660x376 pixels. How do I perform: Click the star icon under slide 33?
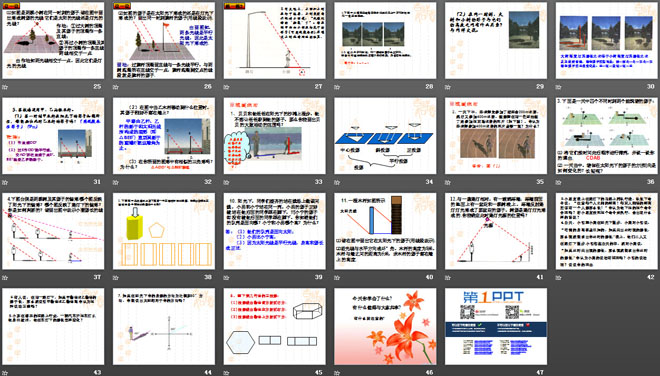tap(226, 182)
